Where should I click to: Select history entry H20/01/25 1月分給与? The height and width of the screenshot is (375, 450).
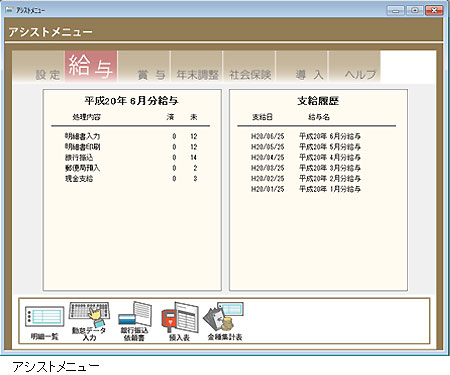[x=306, y=189]
